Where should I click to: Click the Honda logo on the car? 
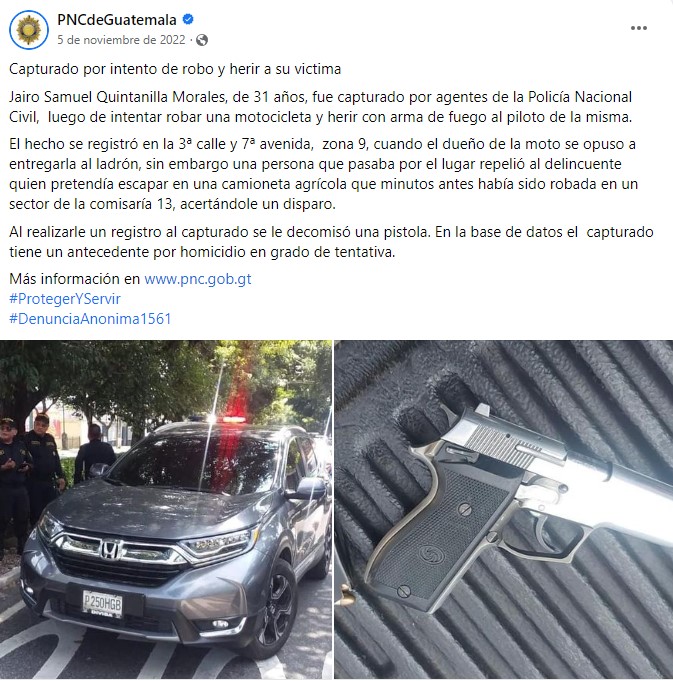click(111, 549)
